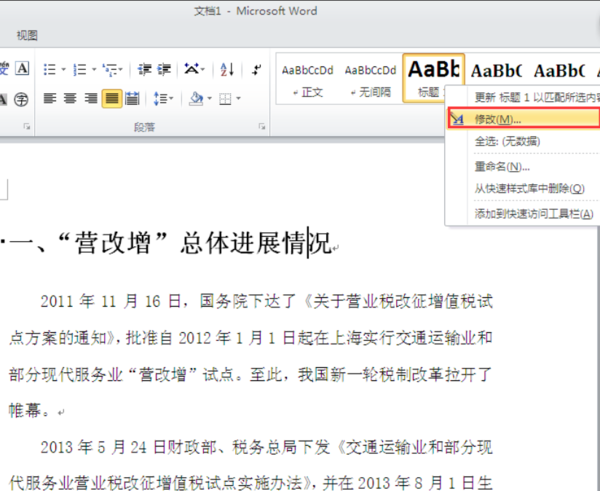Choose 更新 标题 1 以匹配所选内容
The width and height of the screenshot is (600, 491).
[x=537, y=98]
